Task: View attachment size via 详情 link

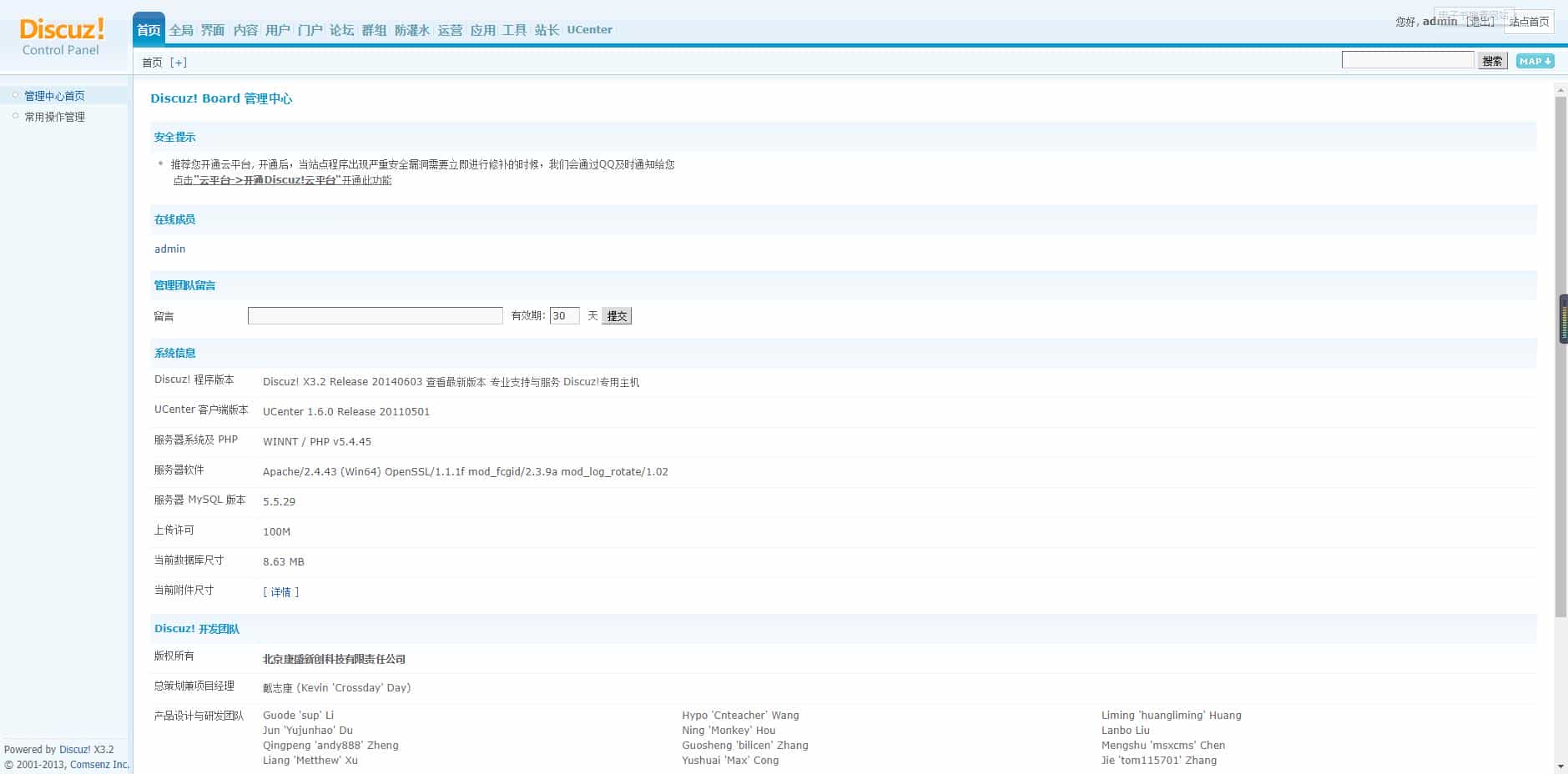Action: [281, 592]
